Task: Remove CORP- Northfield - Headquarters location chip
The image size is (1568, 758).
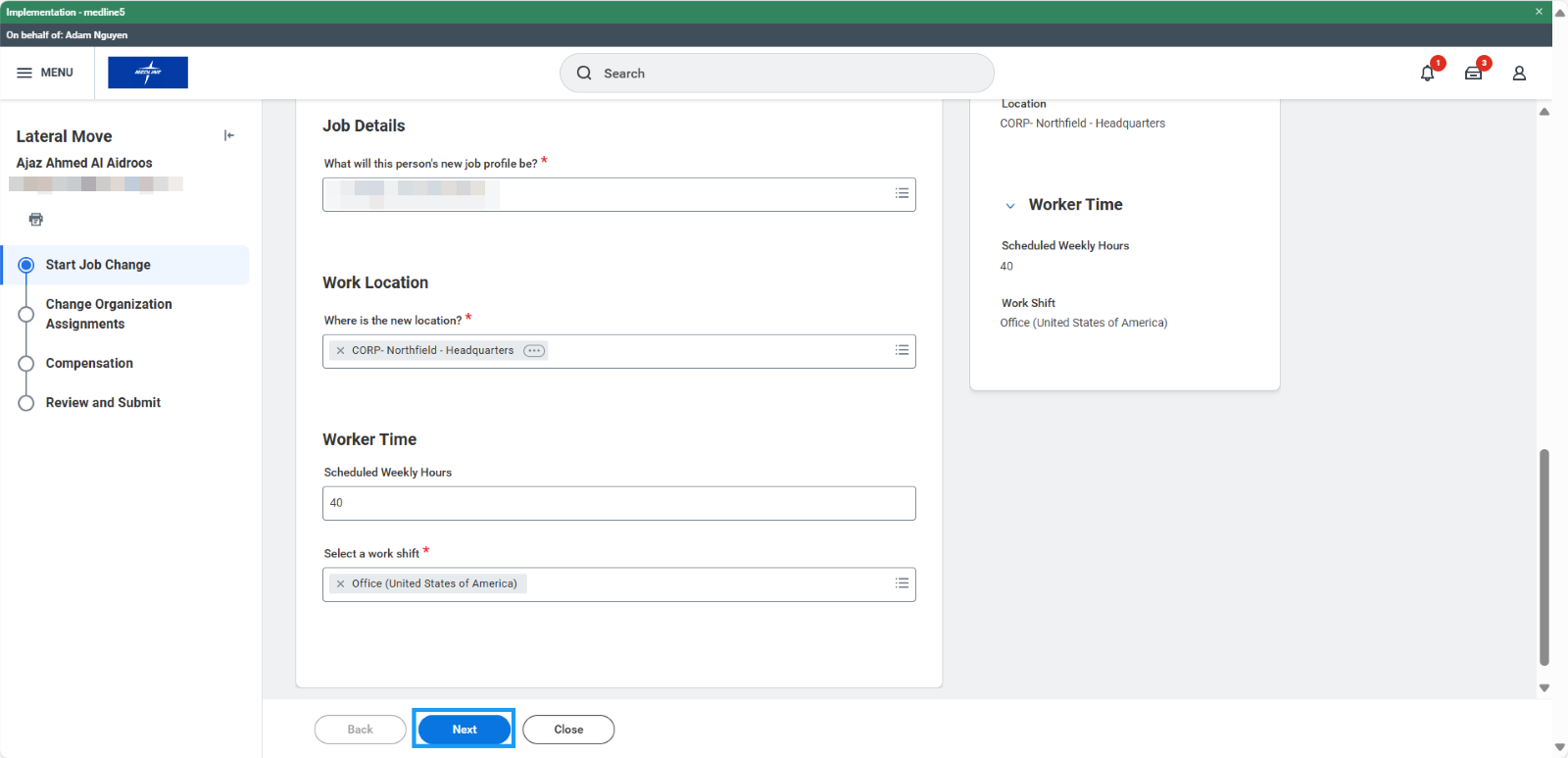Action: (x=340, y=351)
